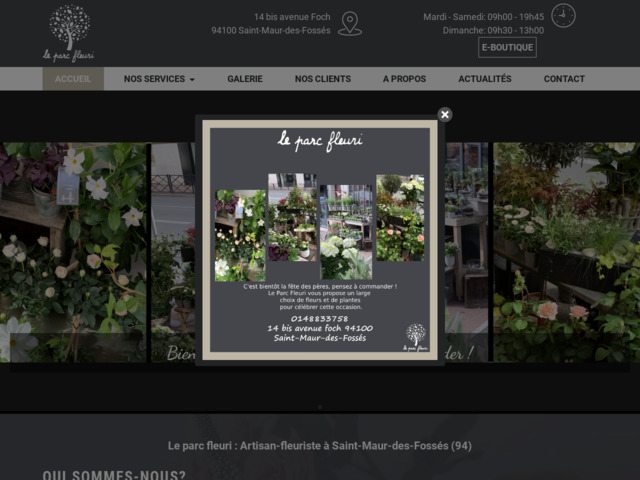Image resolution: width=640 pixels, height=480 pixels.
Task: Open the GALERIE page
Action: coord(245,79)
